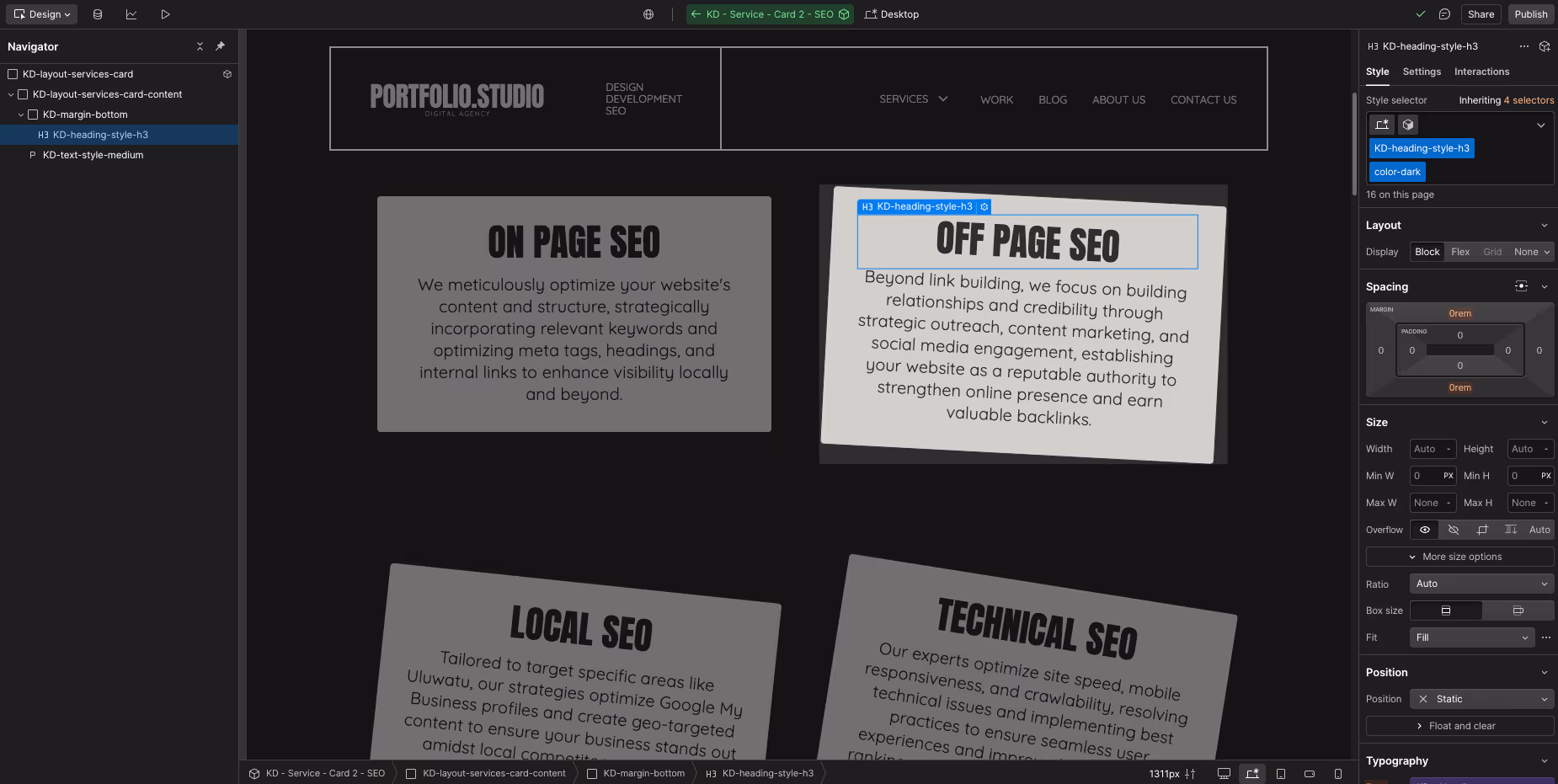The width and height of the screenshot is (1558, 784).
Task: Set overflow to hidden icon
Action: (x=1454, y=530)
